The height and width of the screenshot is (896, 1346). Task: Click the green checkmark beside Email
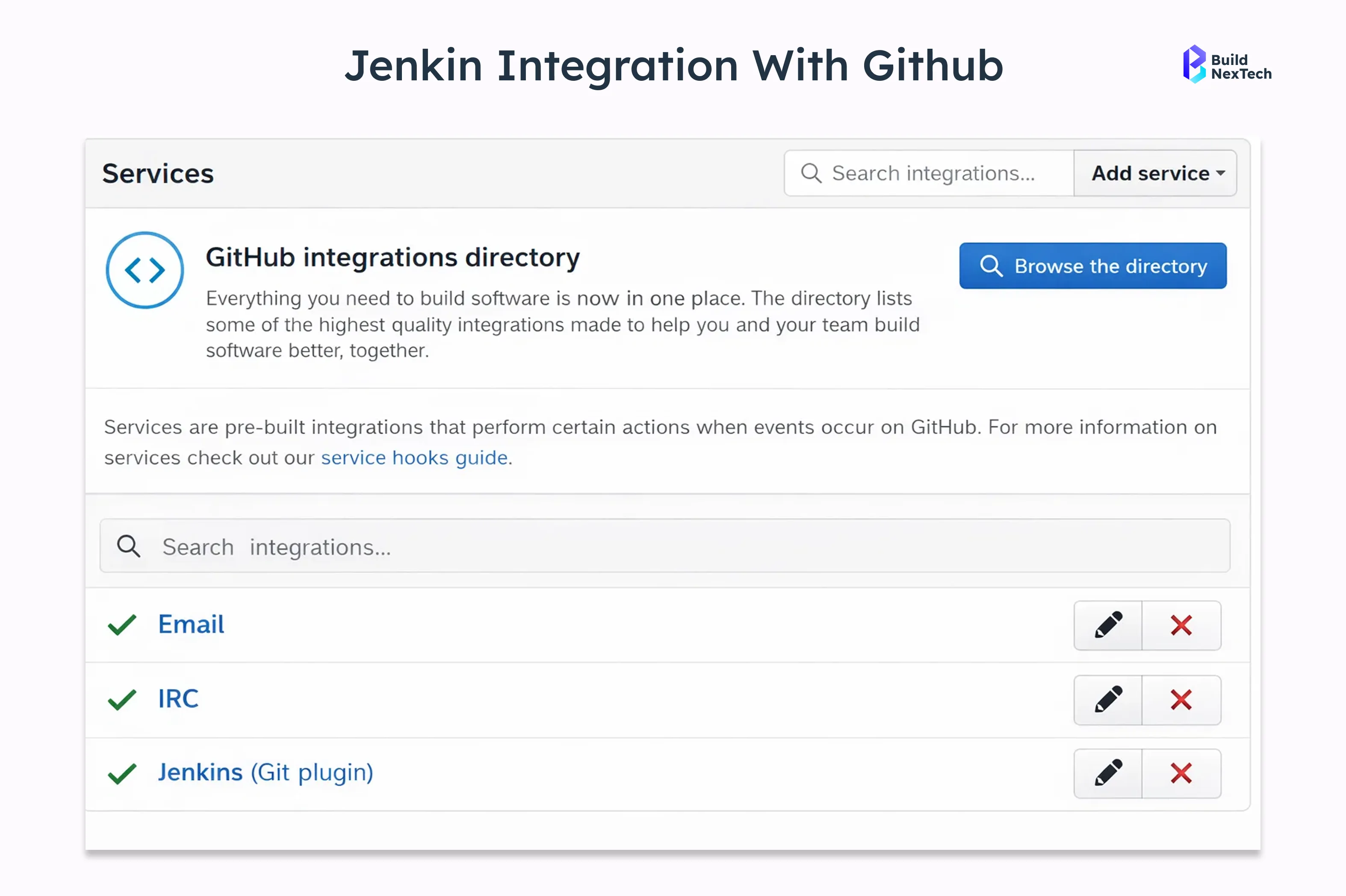pyautogui.click(x=121, y=625)
